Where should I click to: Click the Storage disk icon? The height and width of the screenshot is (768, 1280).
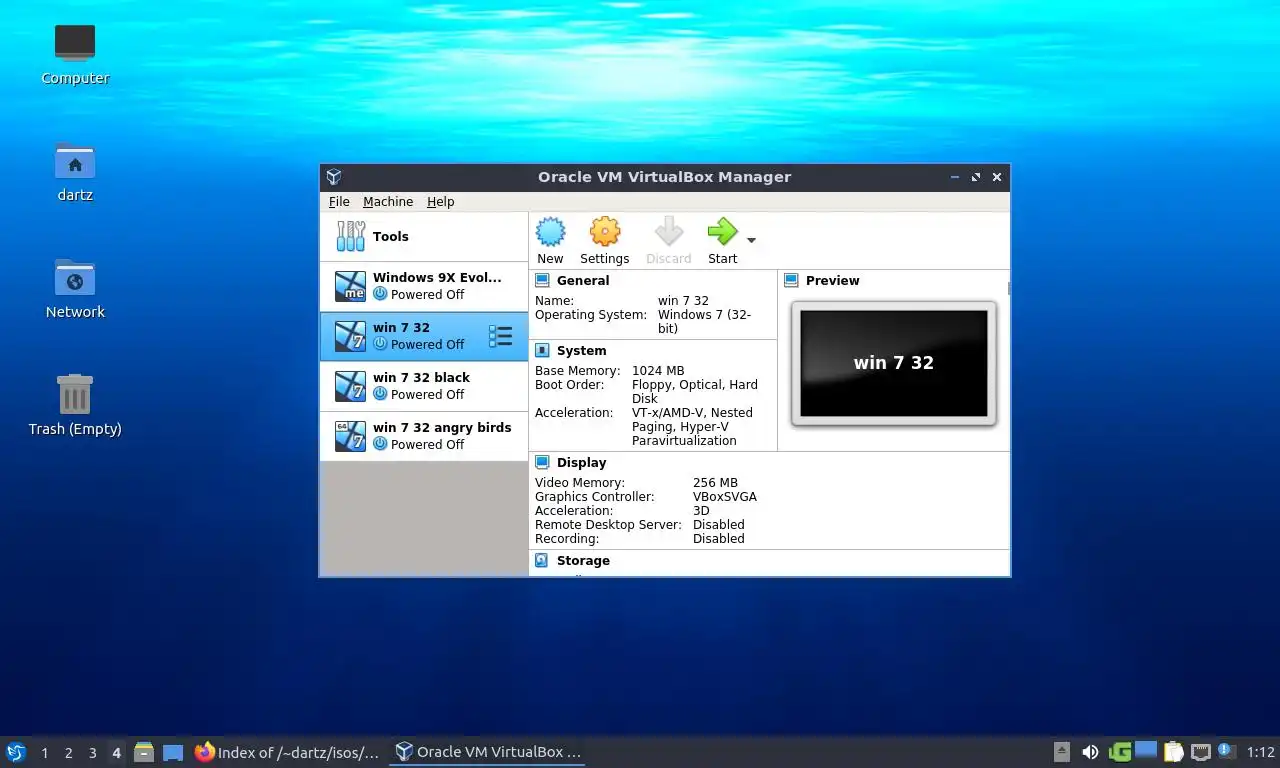(542, 561)
